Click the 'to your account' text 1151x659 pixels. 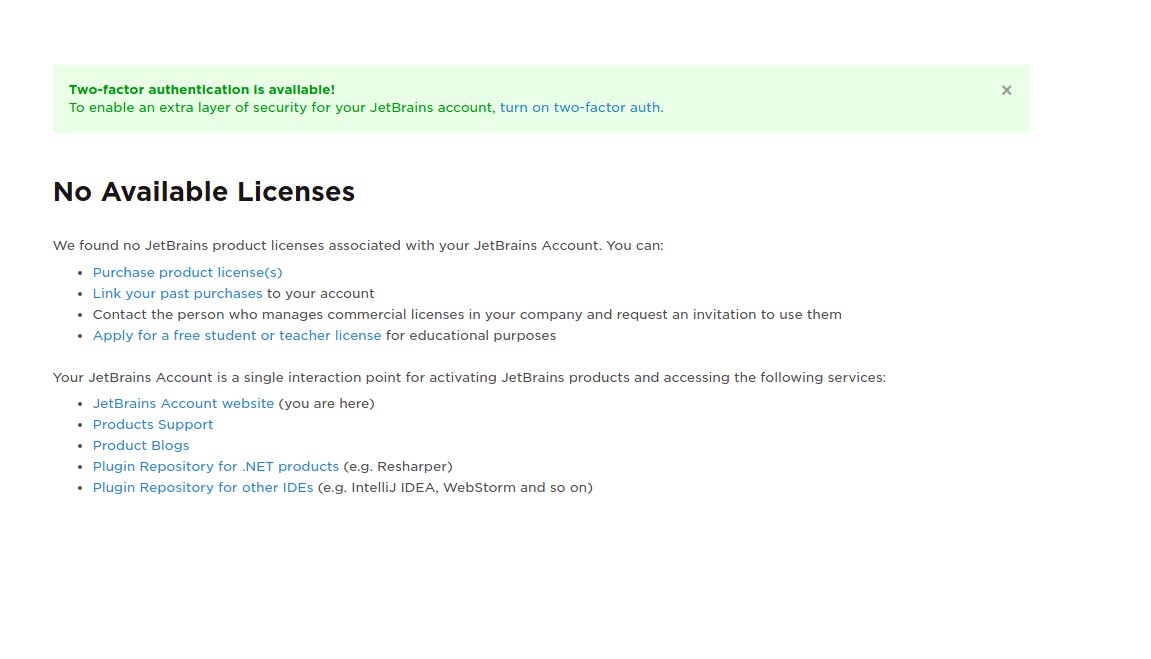point(320,294)
